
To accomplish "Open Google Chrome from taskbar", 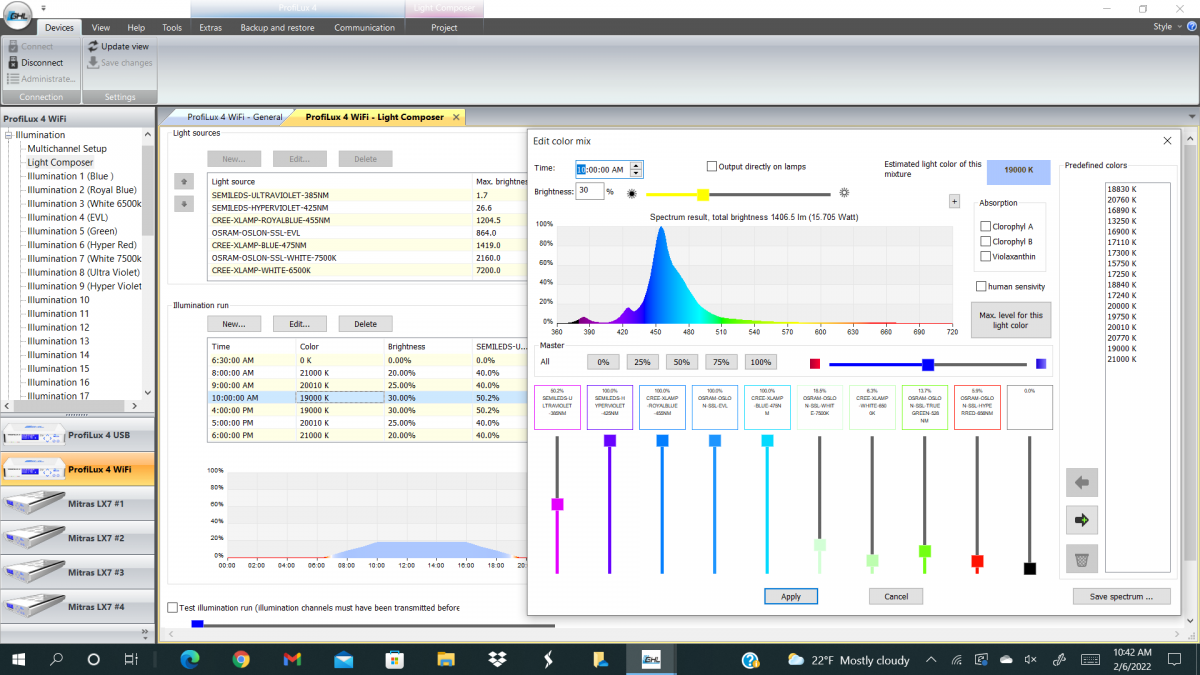I will [241, 659].
